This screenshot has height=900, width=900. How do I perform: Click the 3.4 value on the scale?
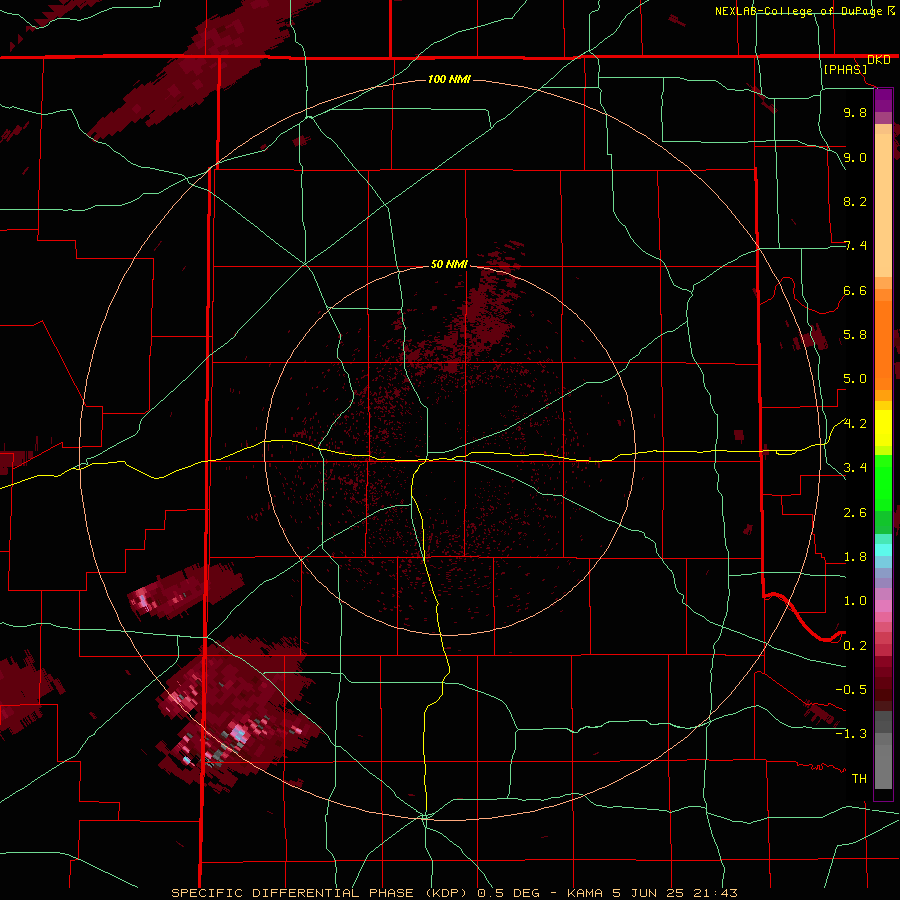pos(855,468)
